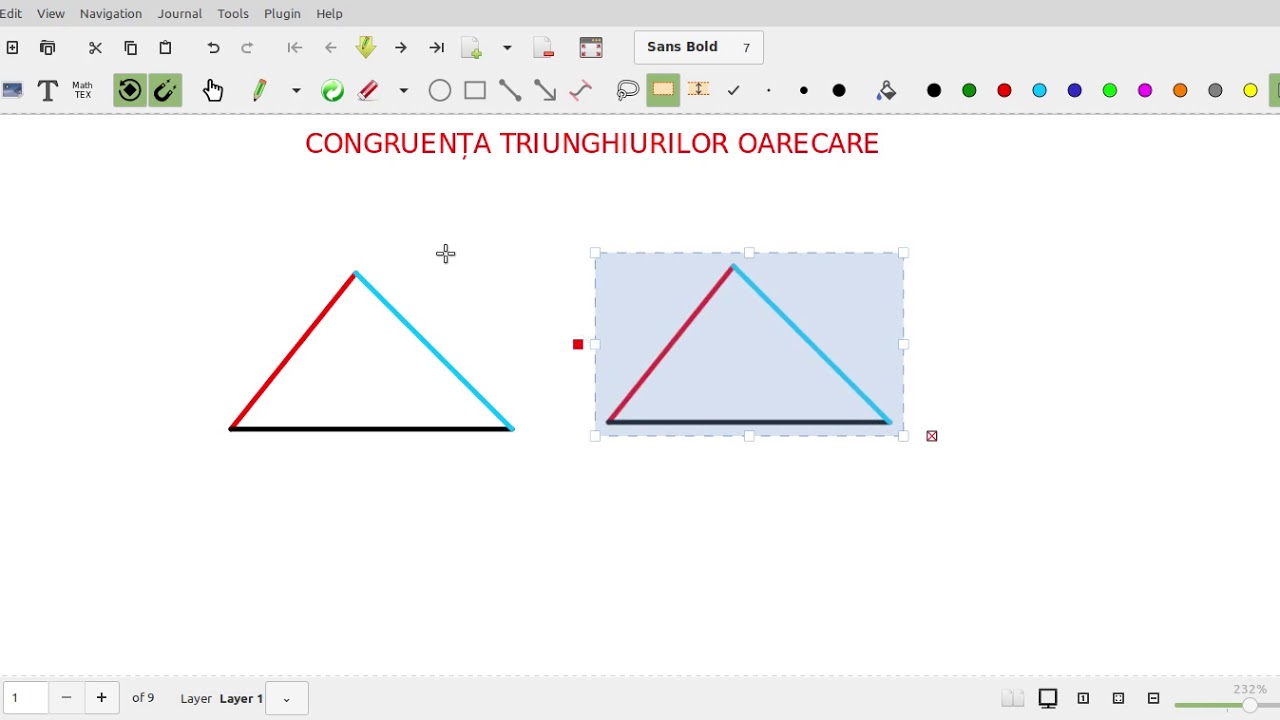Select the draw Ellipse tool

439,90
